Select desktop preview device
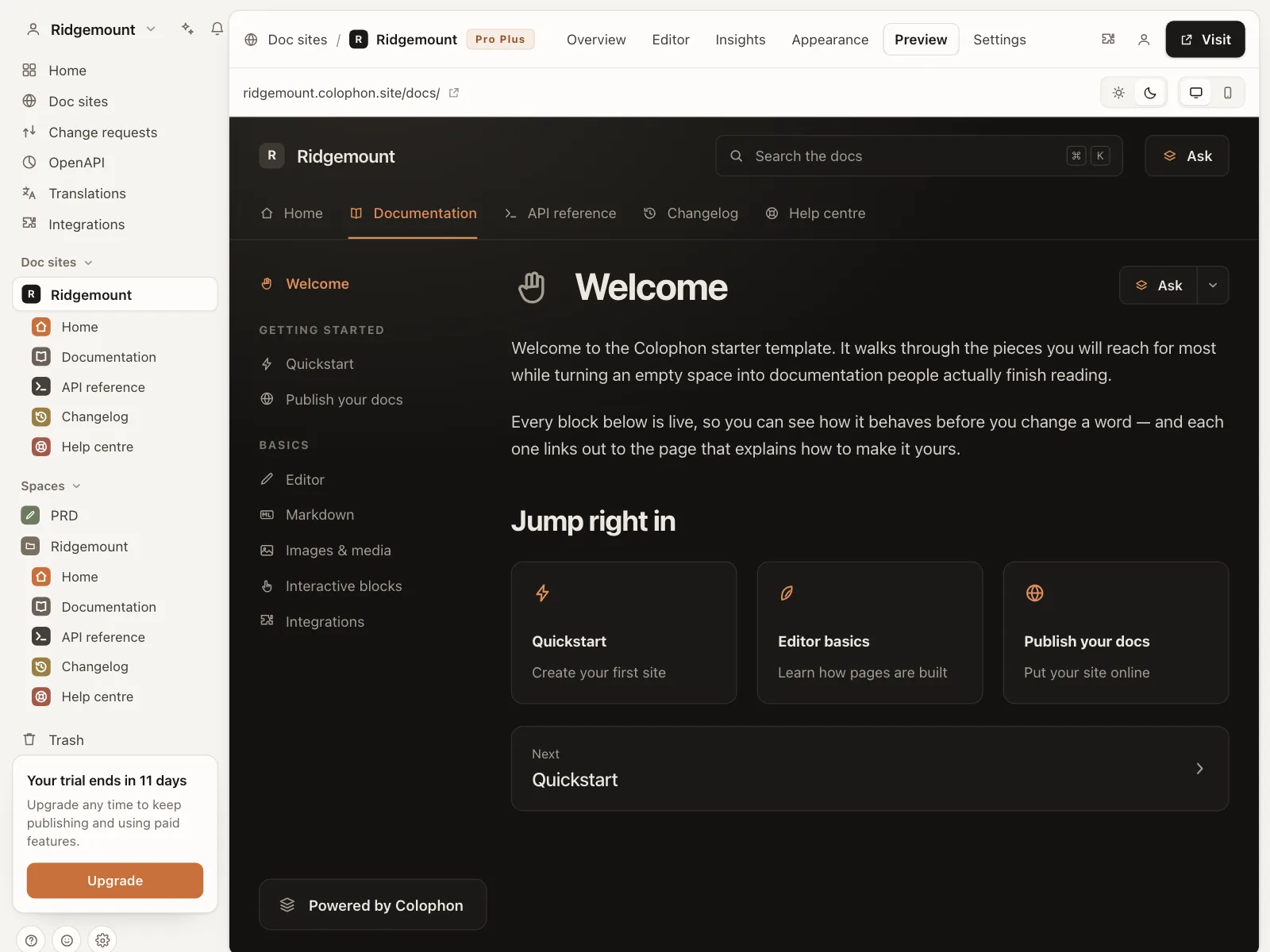Image resolution: width=1270 pixels, height=952 pixels. pos(1196,93)
